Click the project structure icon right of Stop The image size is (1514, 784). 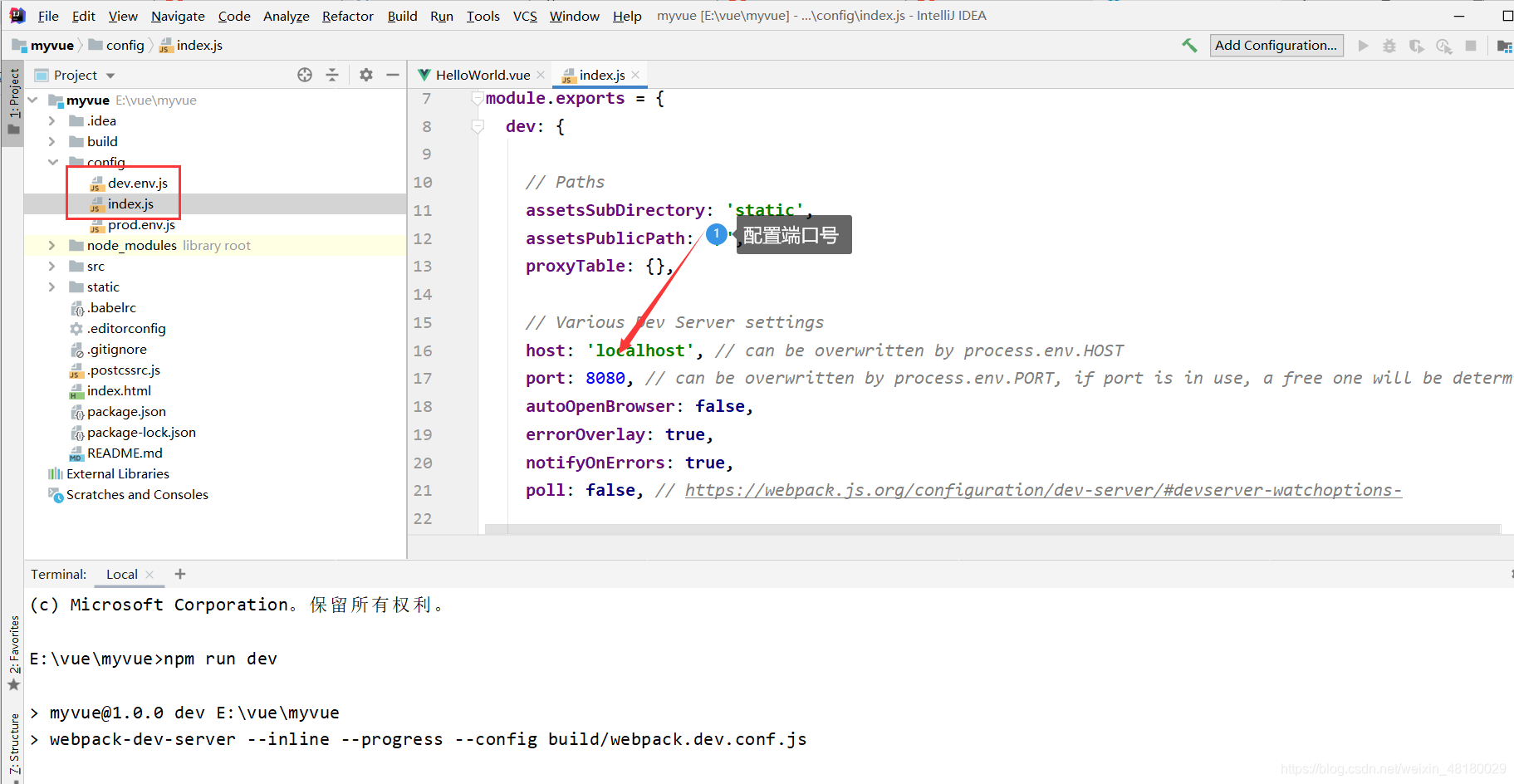(x=1504, y=46)
